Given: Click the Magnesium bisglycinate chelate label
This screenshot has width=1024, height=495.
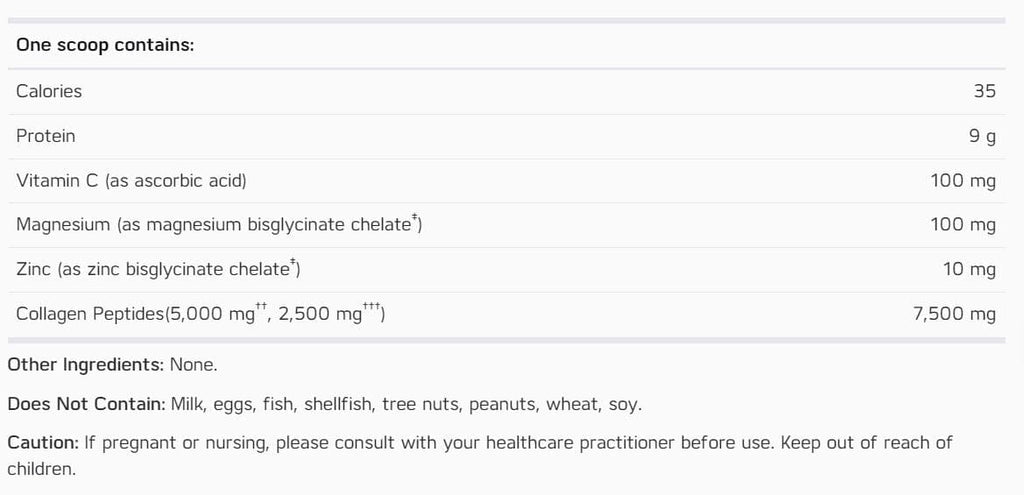Looking at the screenshot, I should [215, 225].
